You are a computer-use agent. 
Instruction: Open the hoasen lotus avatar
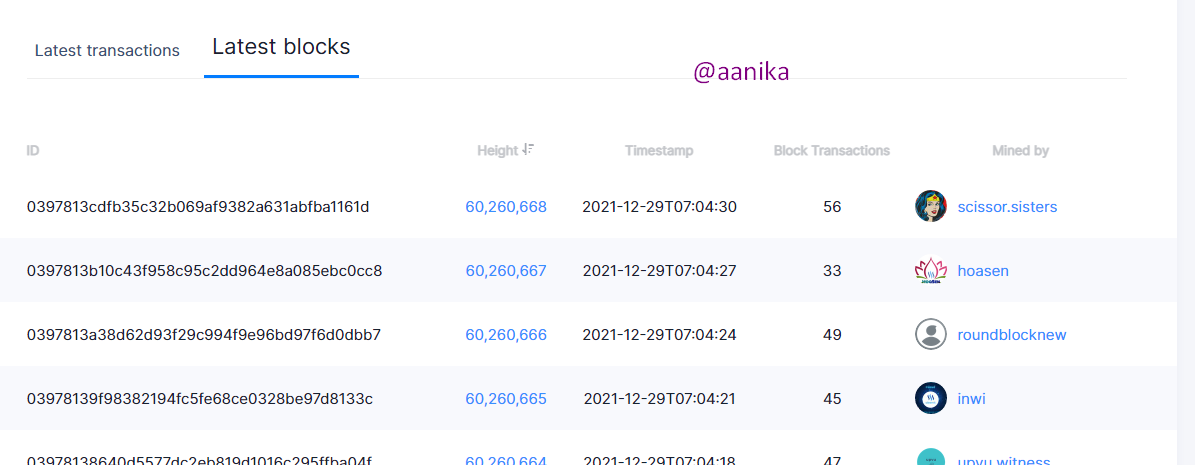pos(931,271)
